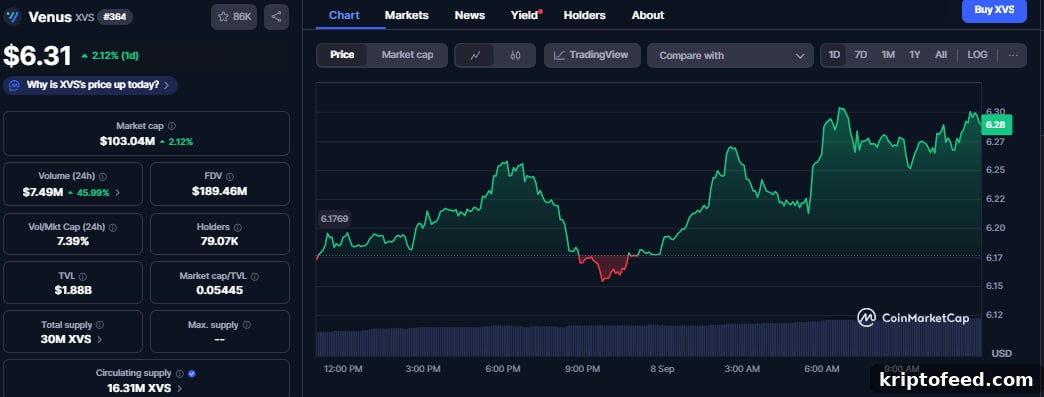Click the $6.31 price text

(37, 56)
